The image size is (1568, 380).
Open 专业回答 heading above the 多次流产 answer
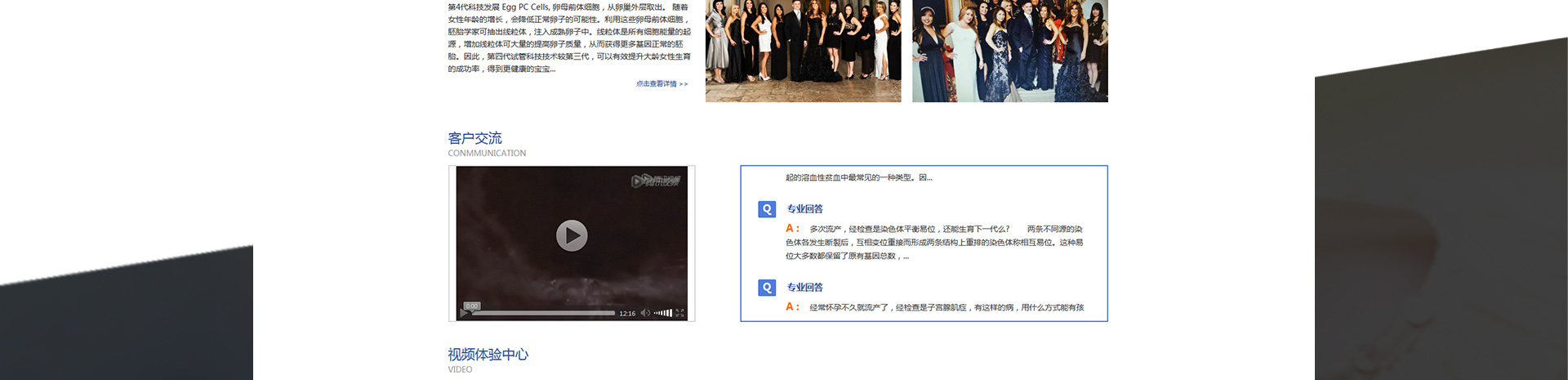pos(804,209)
